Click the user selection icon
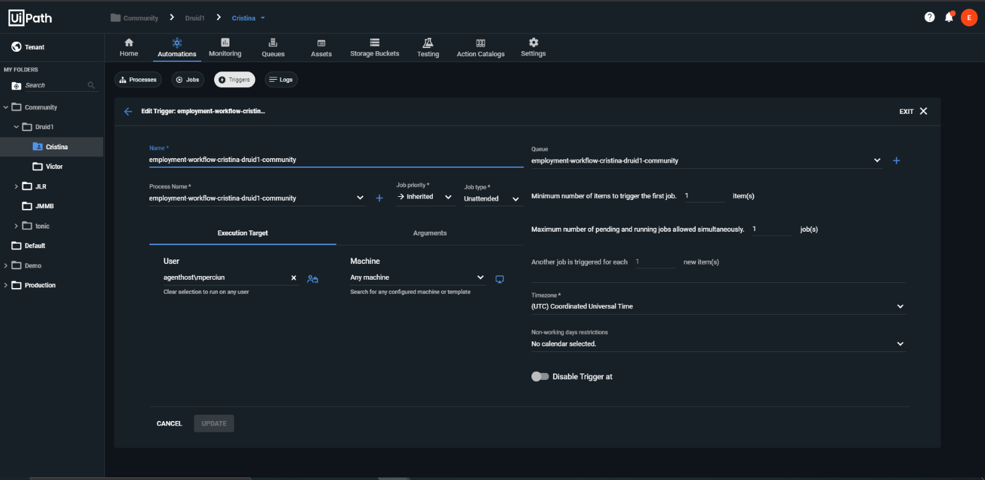Image resolution: width=985 pixels, height=480 pixels. click(x=312, y=278)
